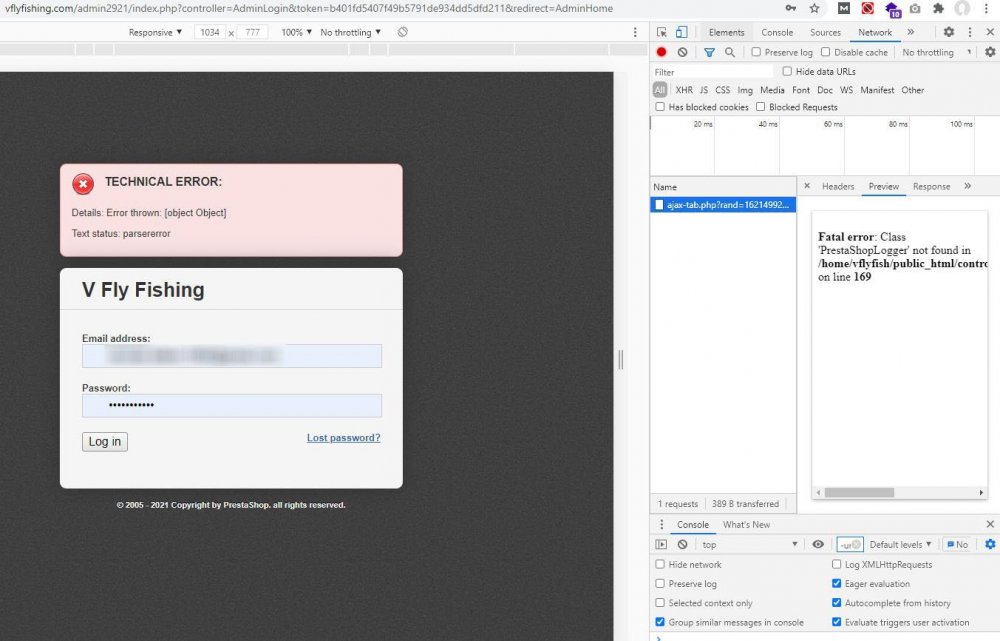Screen dimensions: 1000x641
Task: Click the network Filter text box
Action: coord(712,71)
